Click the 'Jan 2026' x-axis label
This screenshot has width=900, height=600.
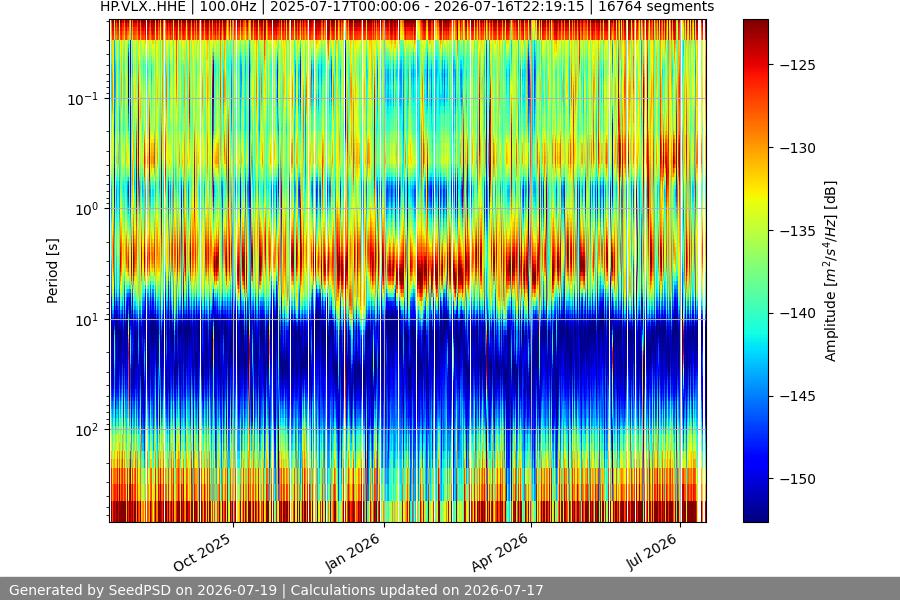353,552
